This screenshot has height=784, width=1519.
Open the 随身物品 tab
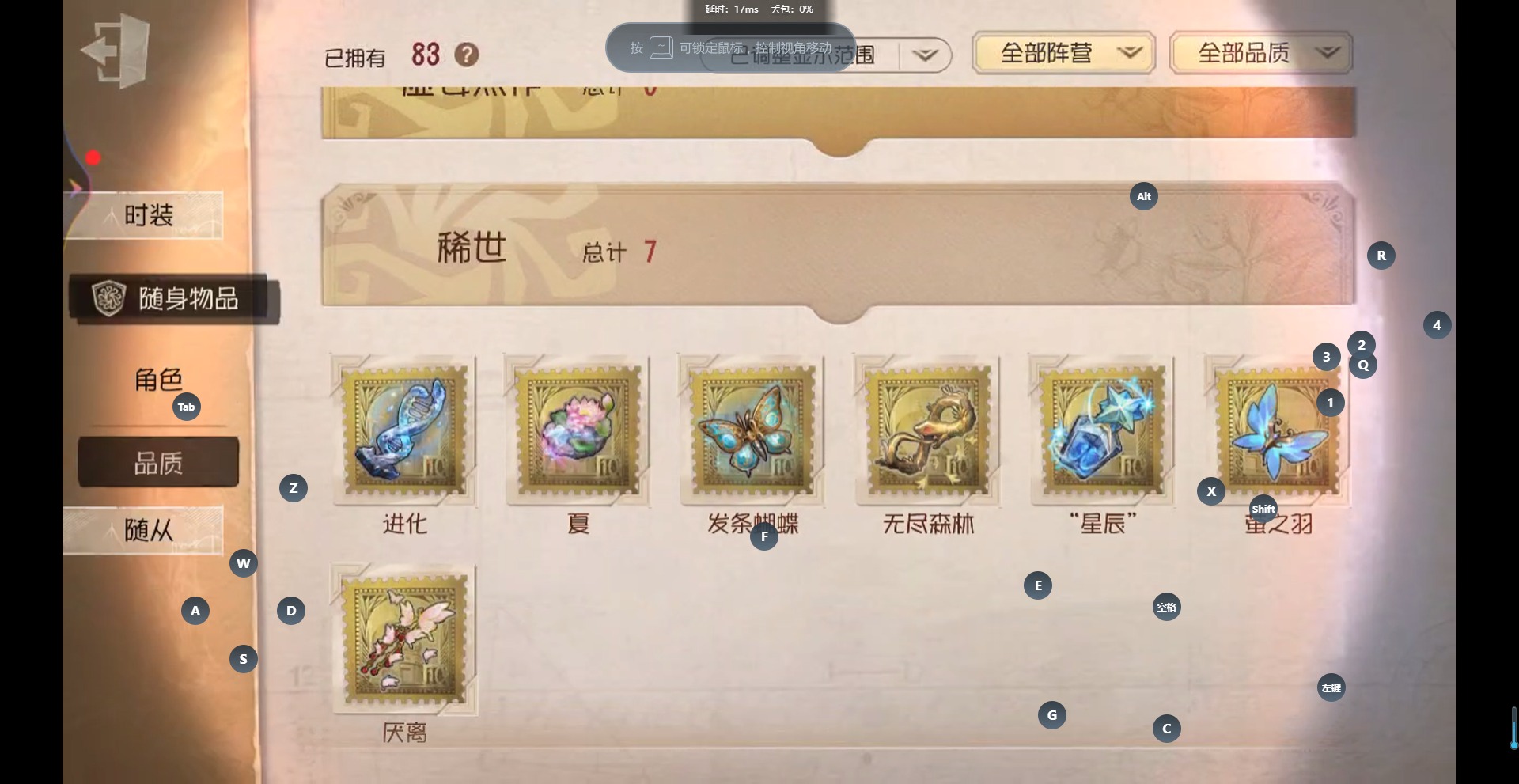click(174, 298)
